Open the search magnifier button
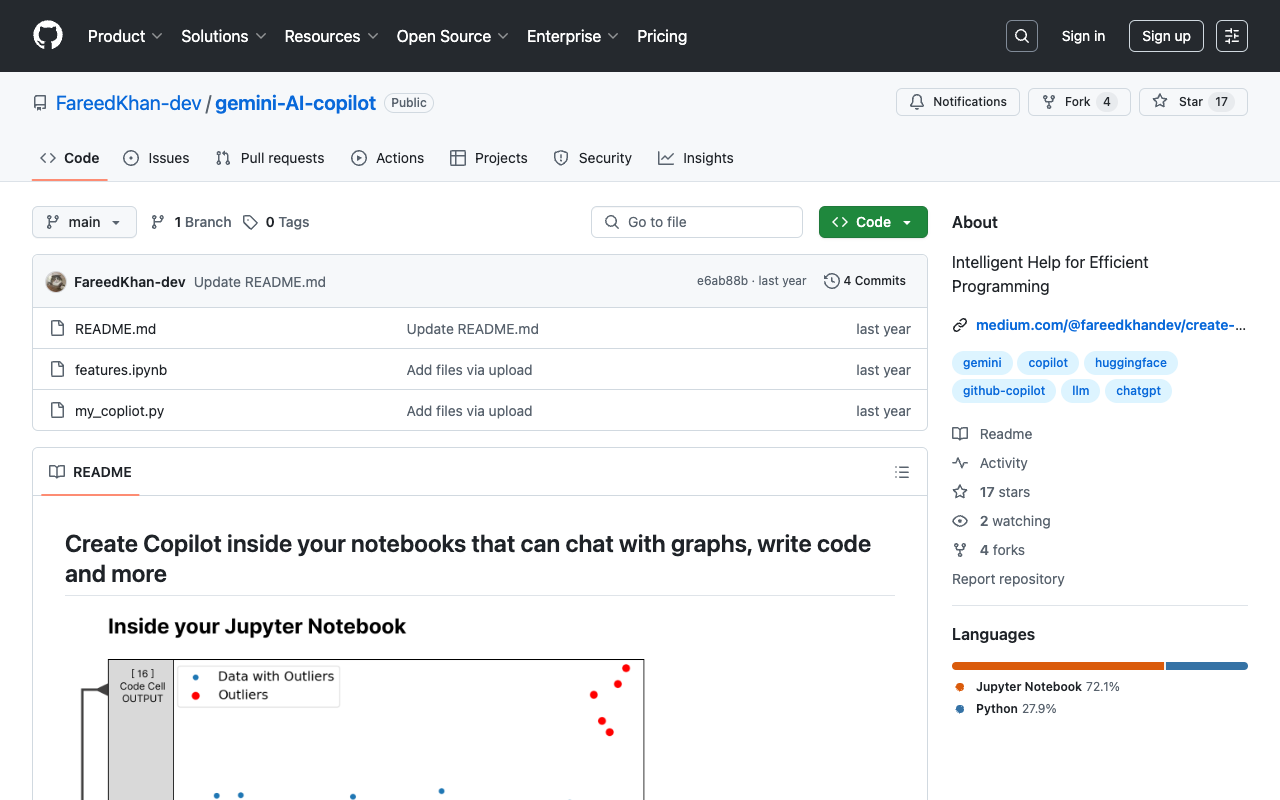The image size is (1280, 800). [1022, 36]
